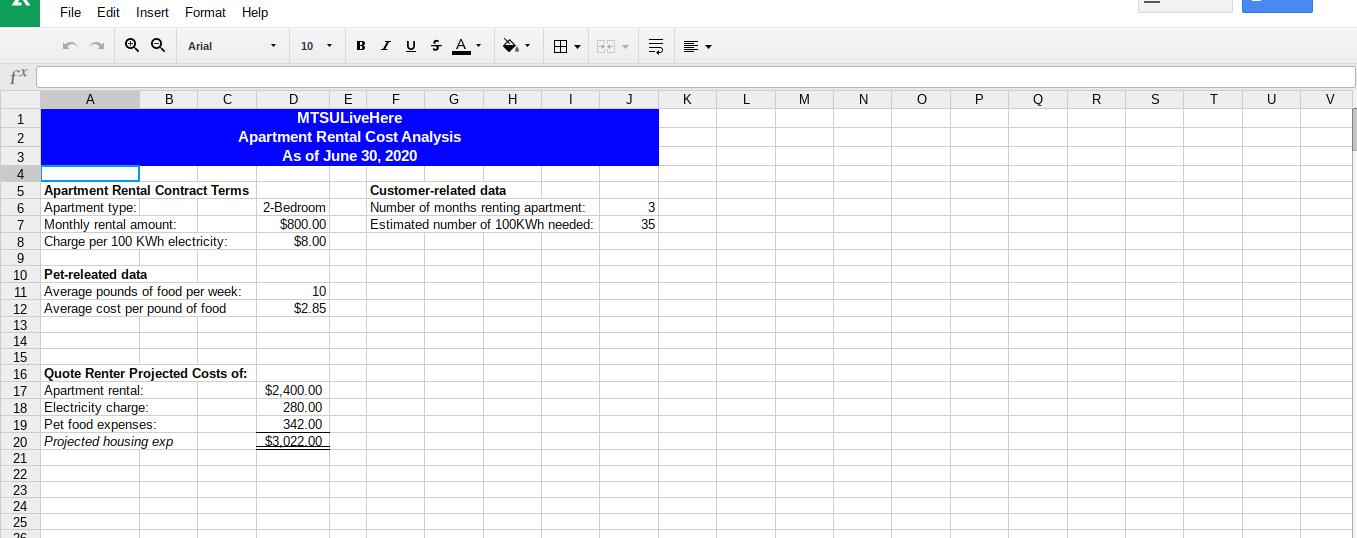The width and height of the screenshot is (1357, 538).
Task: Open the Format menu
Action: click(x=205, y=12)
